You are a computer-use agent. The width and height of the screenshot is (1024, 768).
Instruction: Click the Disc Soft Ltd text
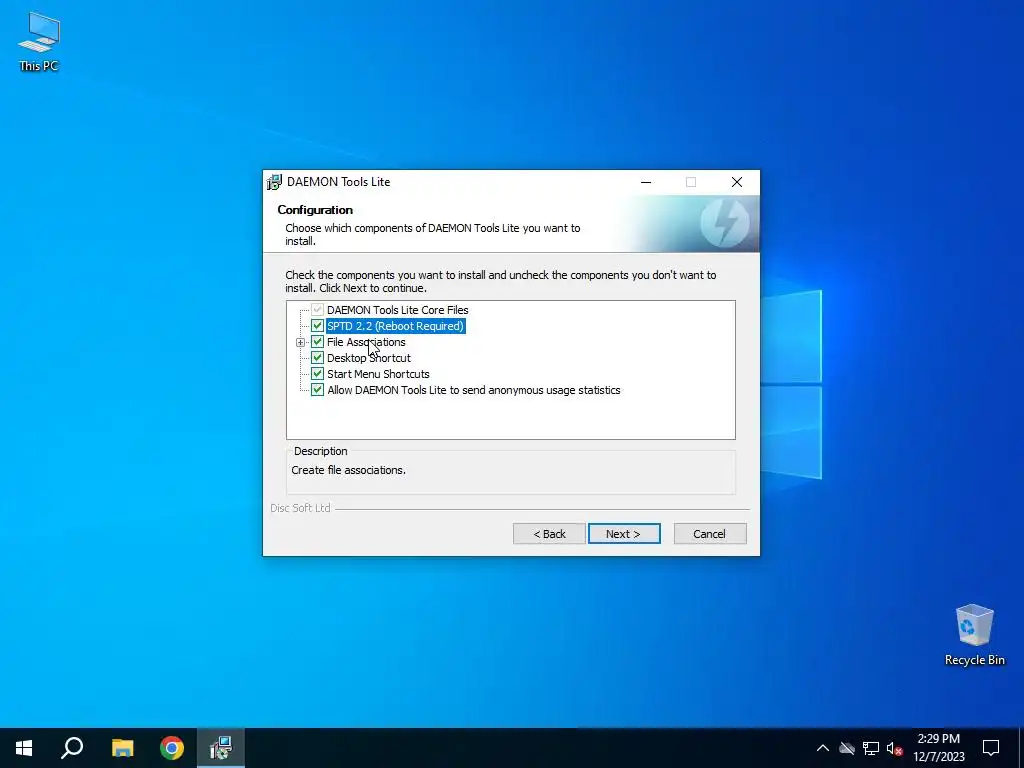300,508
